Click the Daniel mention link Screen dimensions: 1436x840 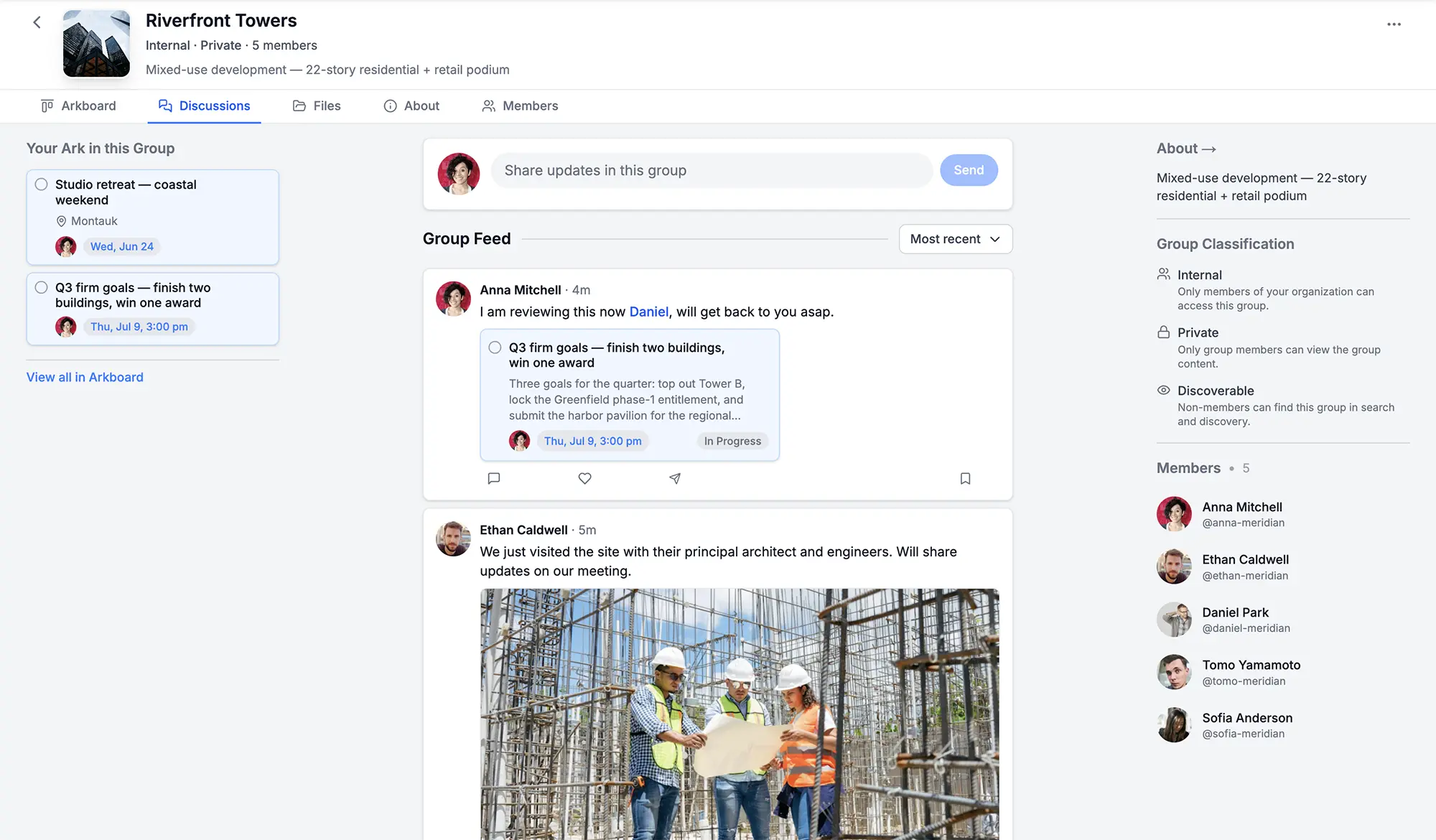pos(649,312)
